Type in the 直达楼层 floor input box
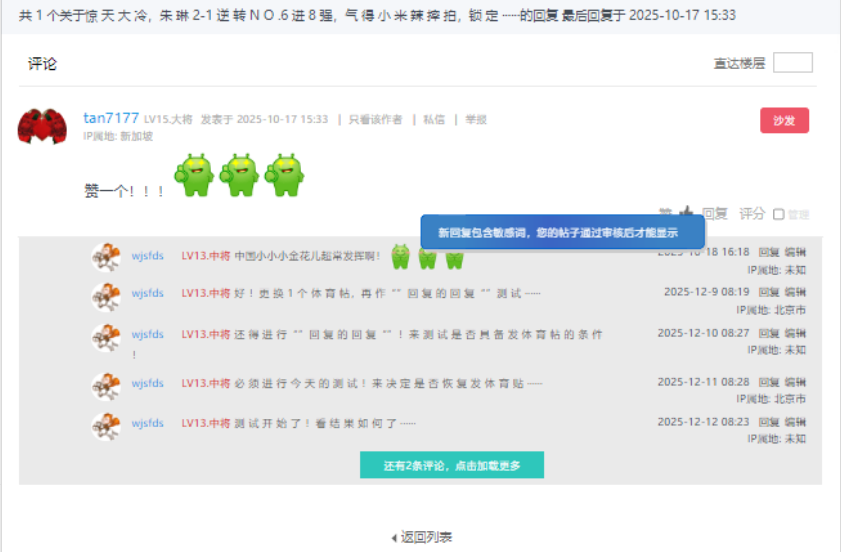Screen dimensions: 841x552 [792, 63]
